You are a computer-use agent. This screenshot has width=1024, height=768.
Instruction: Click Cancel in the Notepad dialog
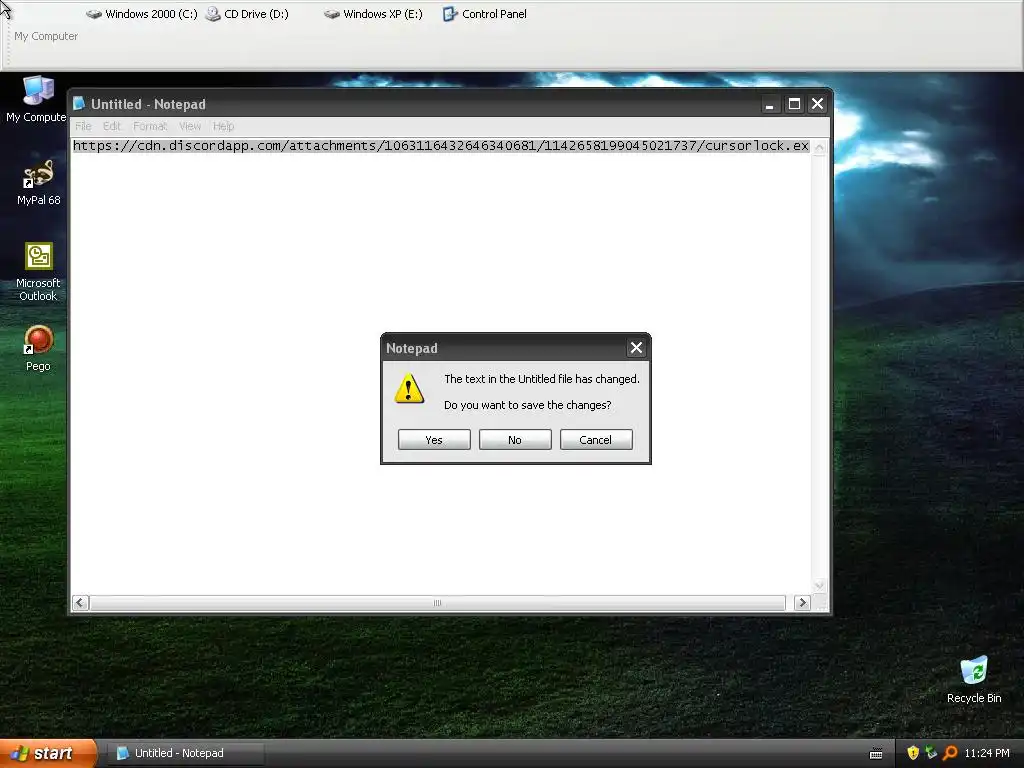pos(596,440)
